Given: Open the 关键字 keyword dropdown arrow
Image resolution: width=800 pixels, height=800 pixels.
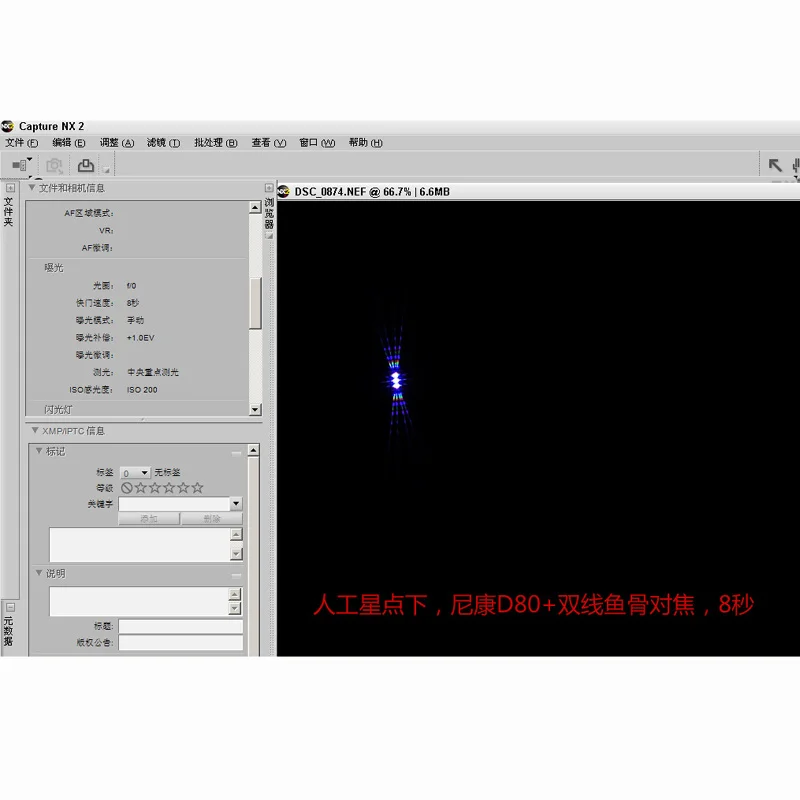Looking at the screenshot, I should click(x=236, y=504).
